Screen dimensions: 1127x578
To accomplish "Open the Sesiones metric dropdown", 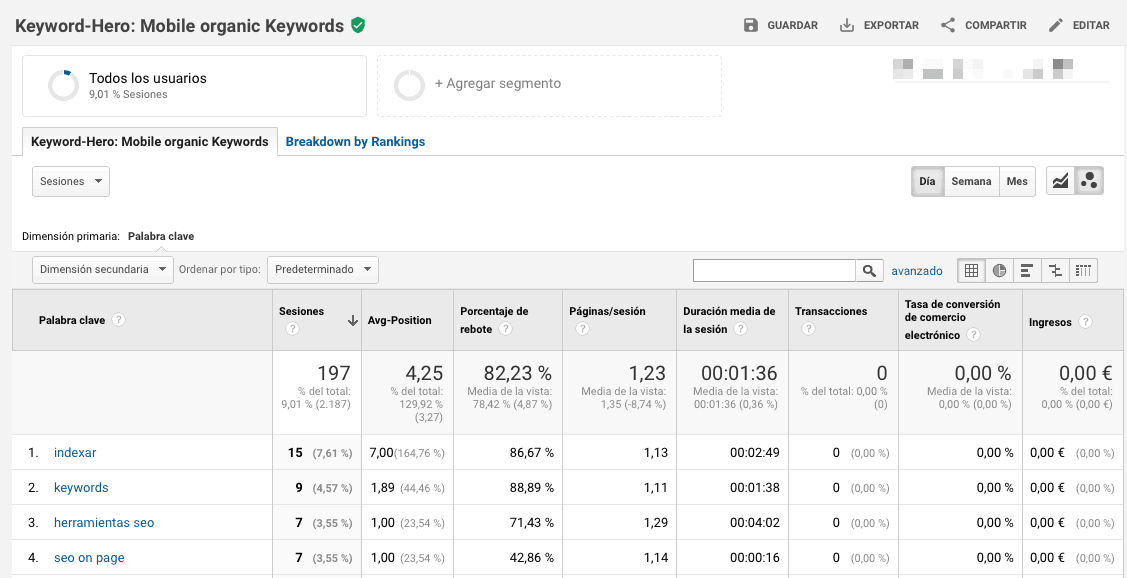I will click(x=71, y=181).
